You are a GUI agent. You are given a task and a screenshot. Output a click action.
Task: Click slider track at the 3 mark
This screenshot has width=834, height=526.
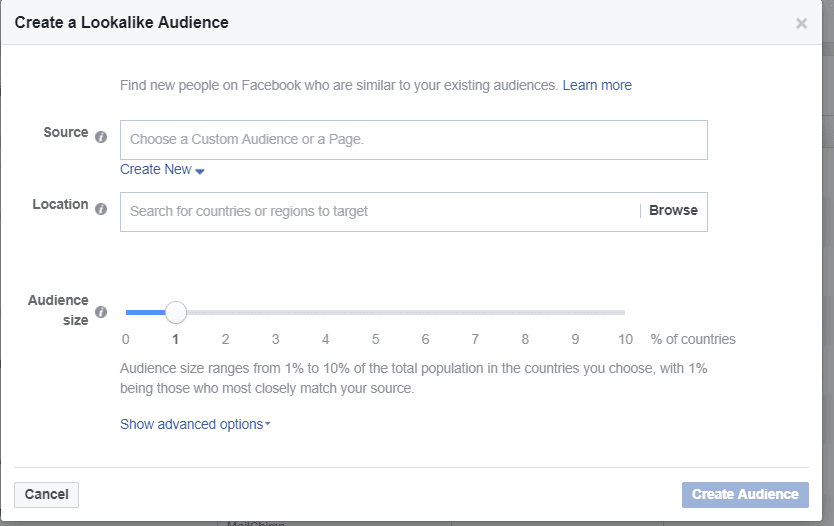(276, 313)
